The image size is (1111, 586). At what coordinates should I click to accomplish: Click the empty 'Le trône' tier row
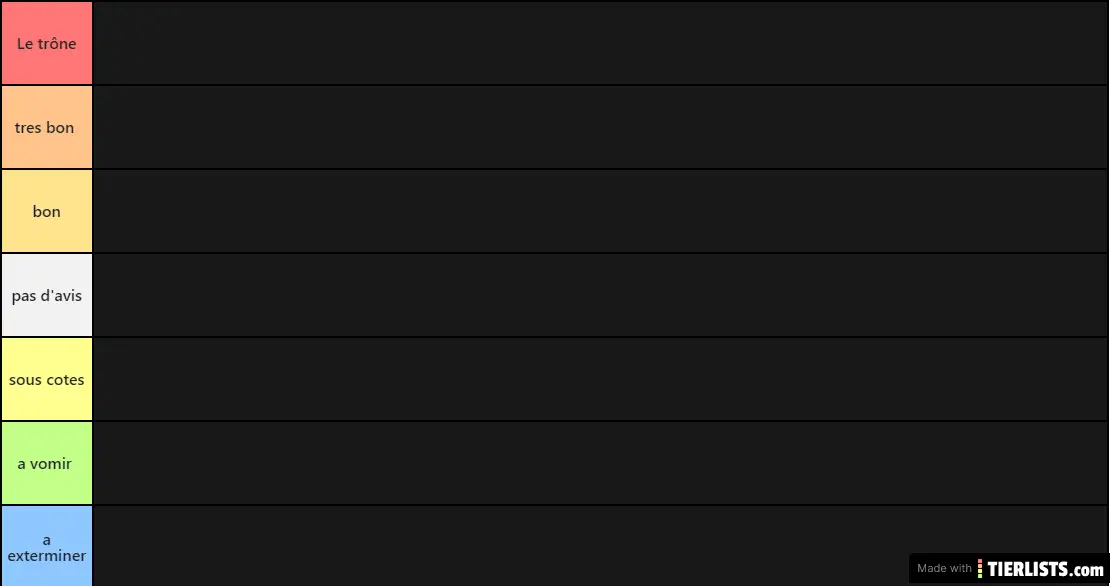click(x=600, y=43)
